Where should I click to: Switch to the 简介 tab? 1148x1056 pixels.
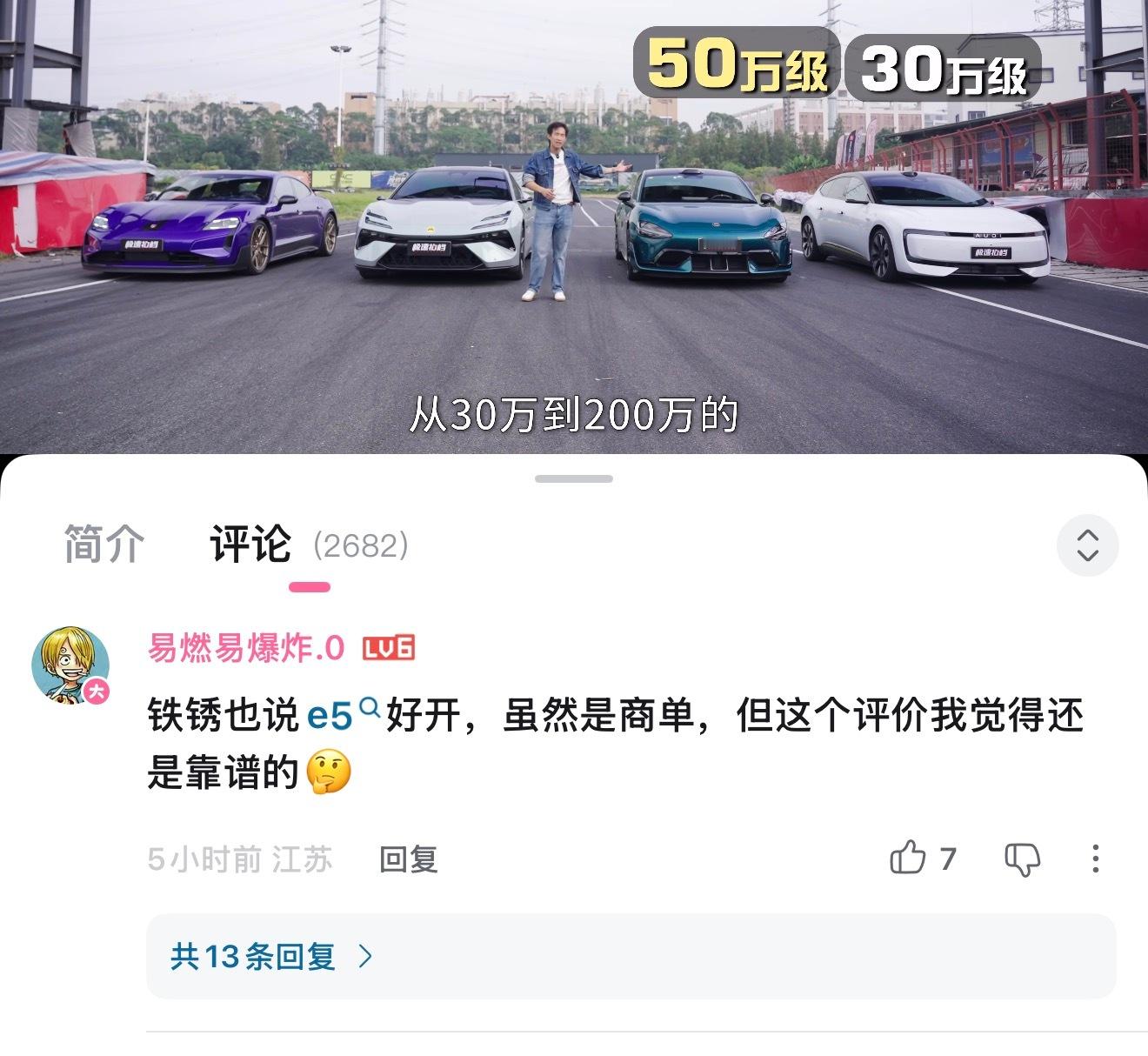click(x=104, y=545)
